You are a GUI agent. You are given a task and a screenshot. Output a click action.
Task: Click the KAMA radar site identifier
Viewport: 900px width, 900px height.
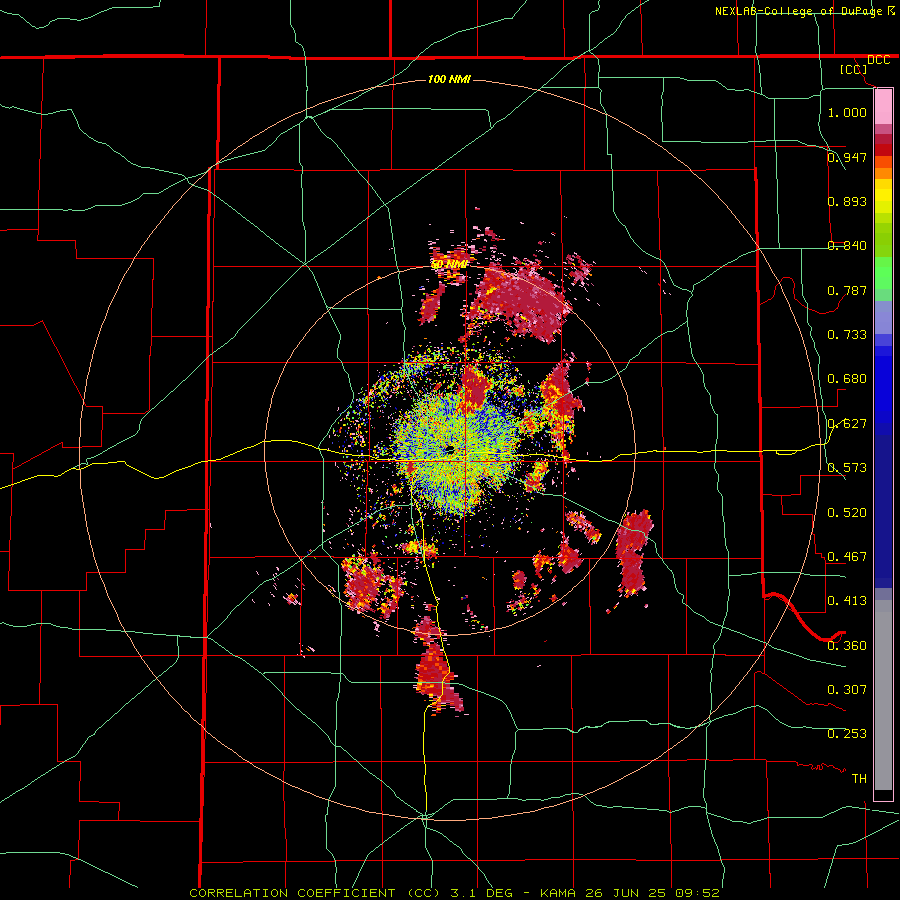558,893
